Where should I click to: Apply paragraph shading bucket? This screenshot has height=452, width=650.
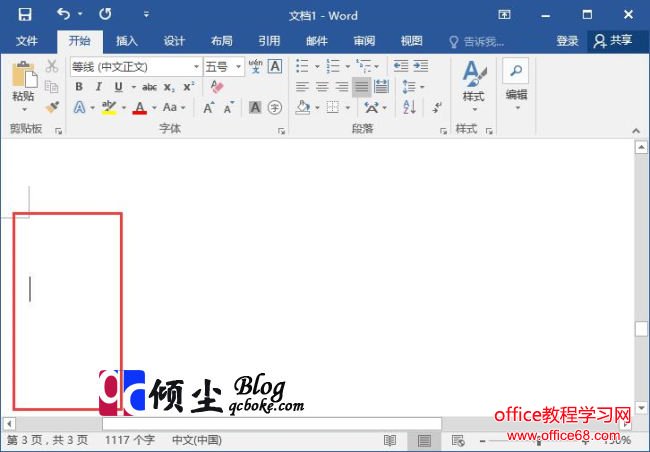point(303,107)
